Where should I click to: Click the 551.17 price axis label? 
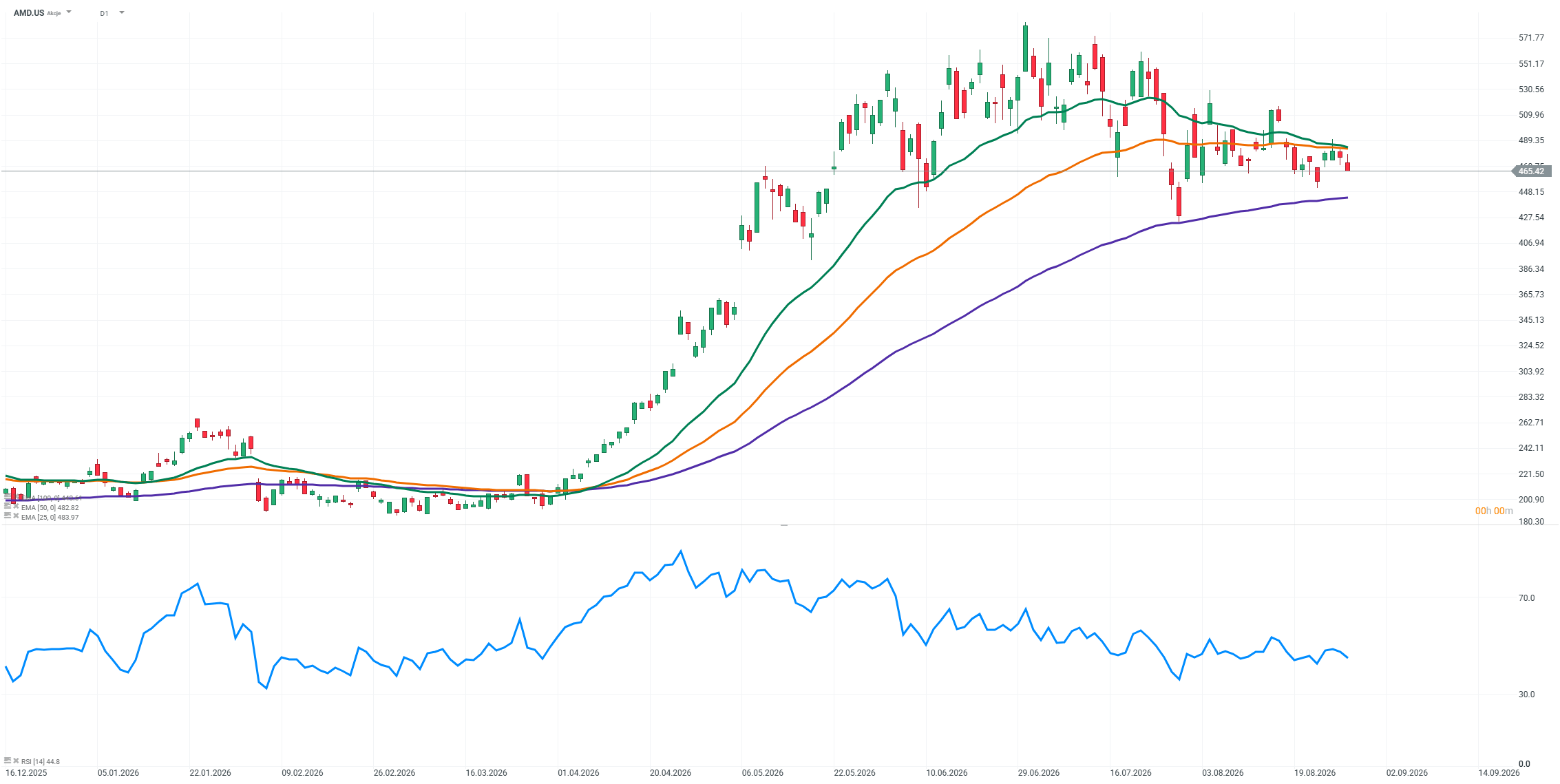pos(1531,64)
